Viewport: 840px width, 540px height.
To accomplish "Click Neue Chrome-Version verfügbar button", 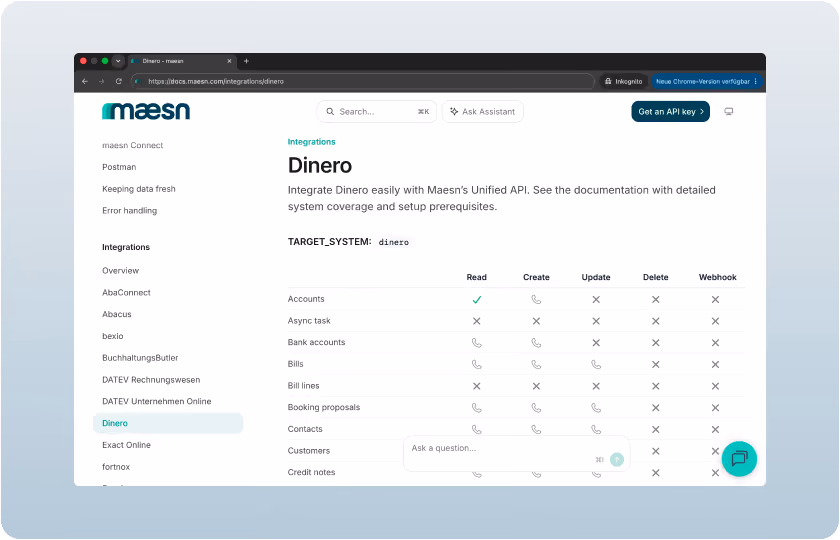I will point(706,81).
